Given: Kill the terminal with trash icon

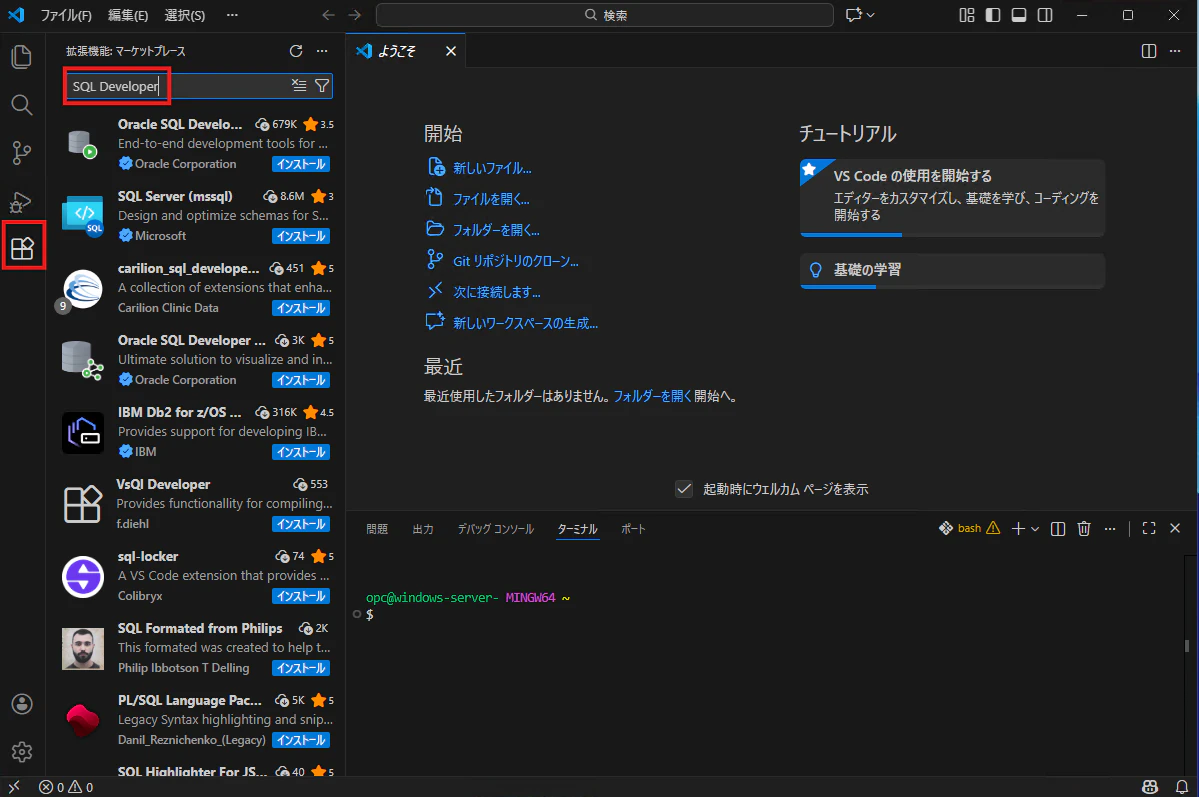Looking at the screenshot, I should click(1084, 529).
